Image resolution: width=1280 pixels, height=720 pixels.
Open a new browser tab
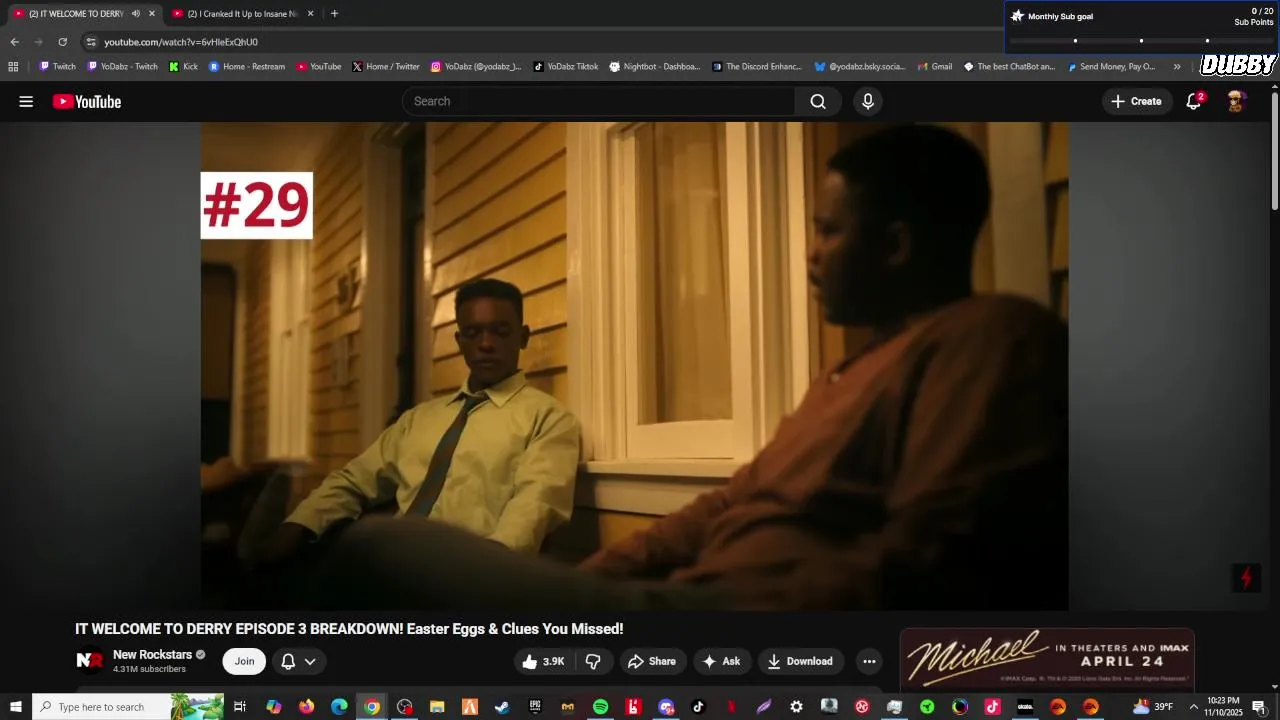coord(334,13)
